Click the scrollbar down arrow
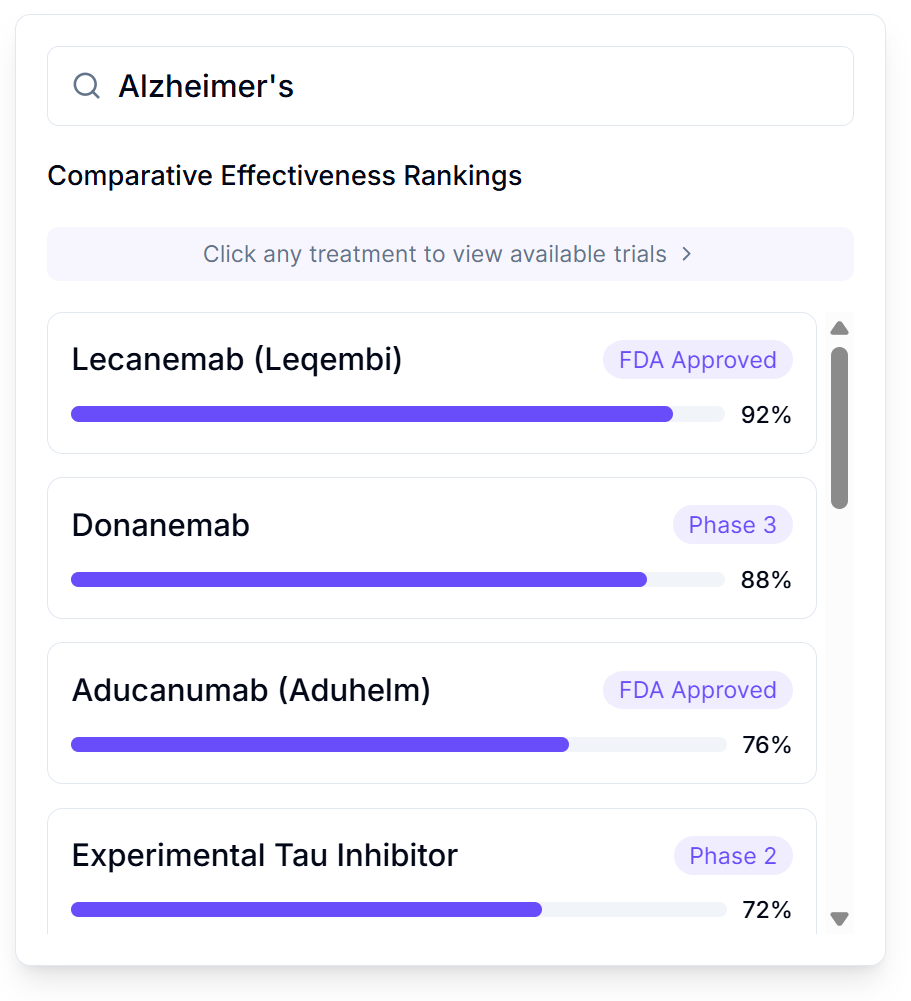The height and width of the screenshot is (1001, 911). click(x=840, y=919)
